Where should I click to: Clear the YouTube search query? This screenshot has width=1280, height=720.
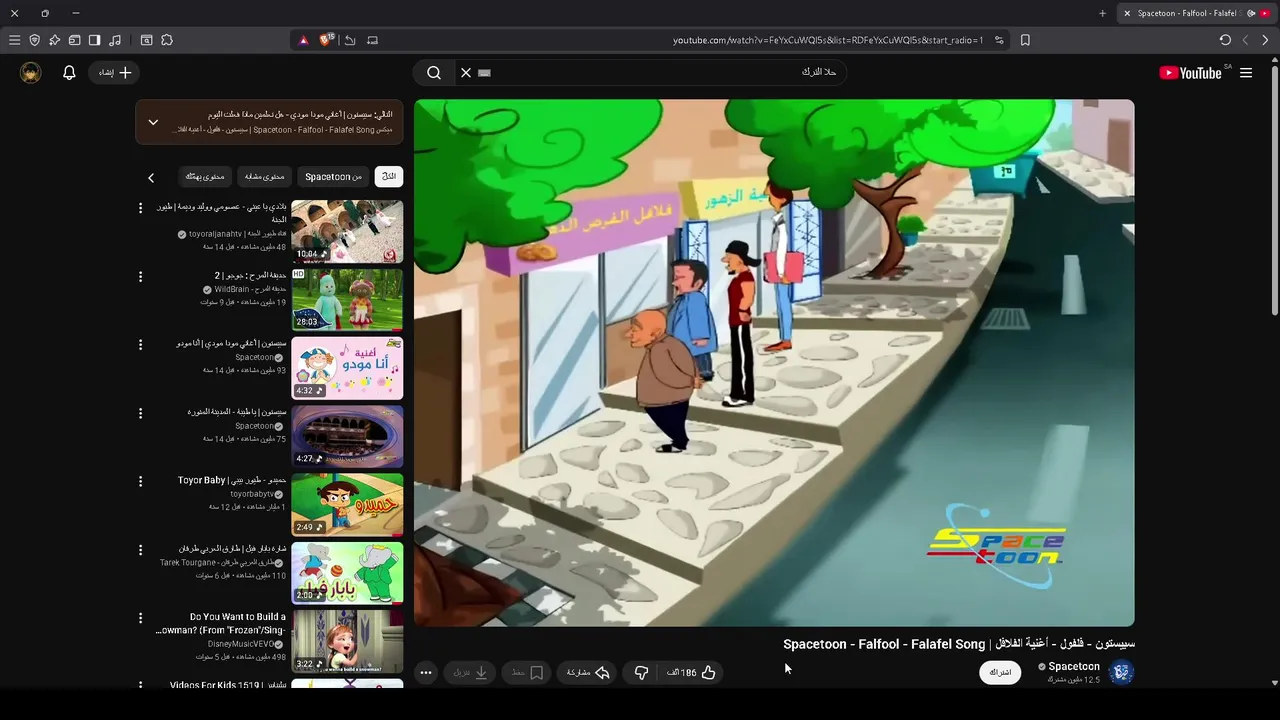(x=466, y=72)
